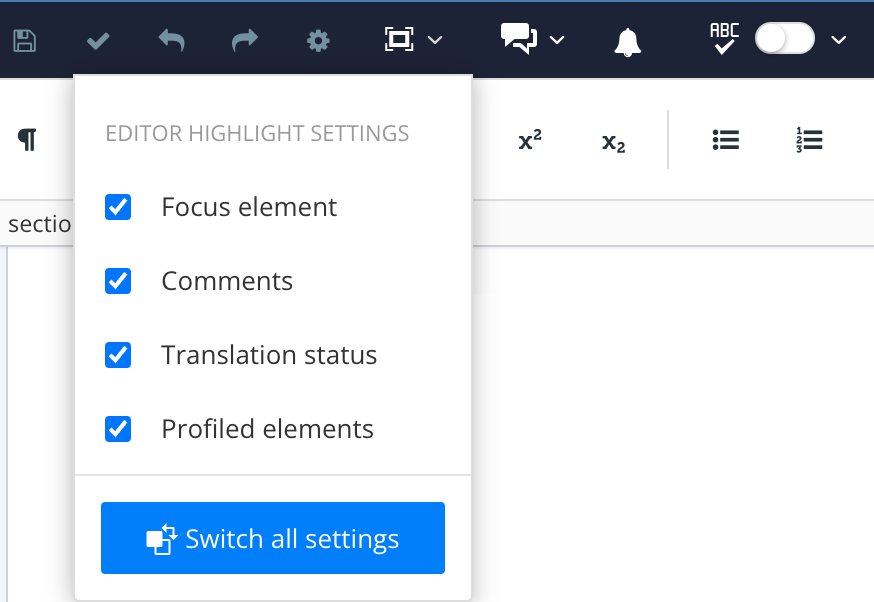Apply a bulleted list
Image resolution: width=874 pixels, height=602 pixels.
725,140
